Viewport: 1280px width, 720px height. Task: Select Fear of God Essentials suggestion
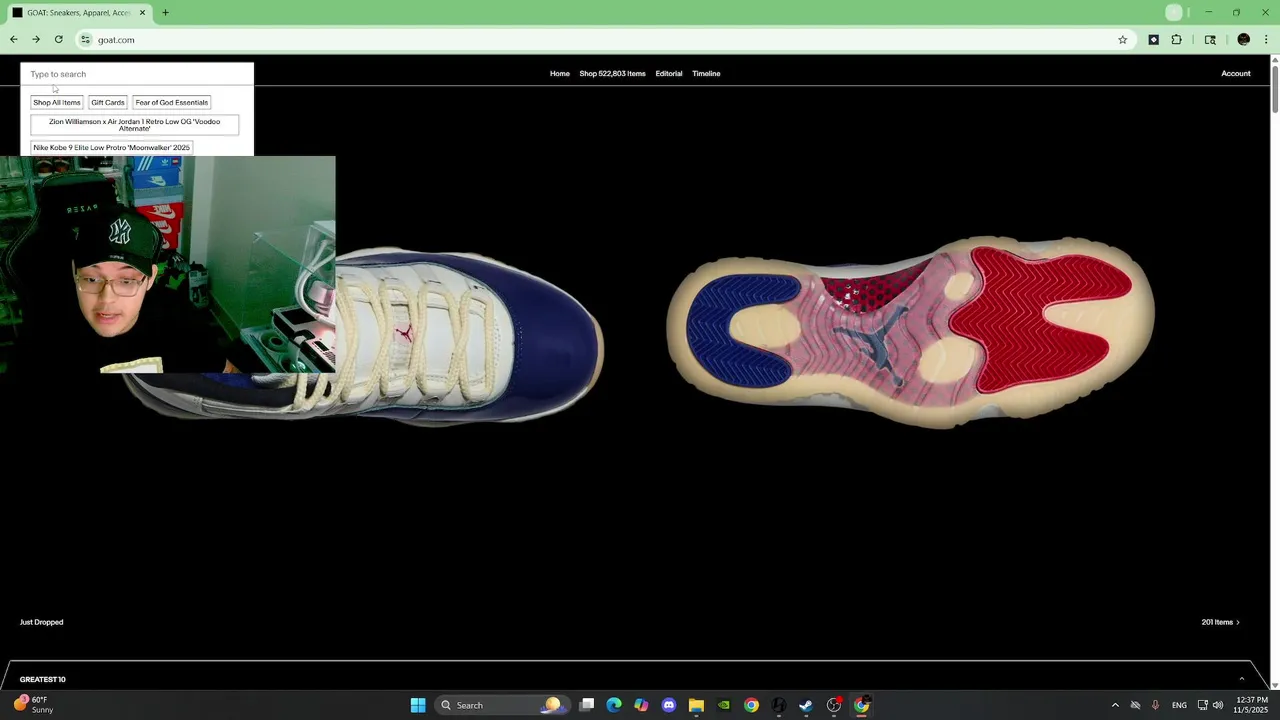[171, 102]
